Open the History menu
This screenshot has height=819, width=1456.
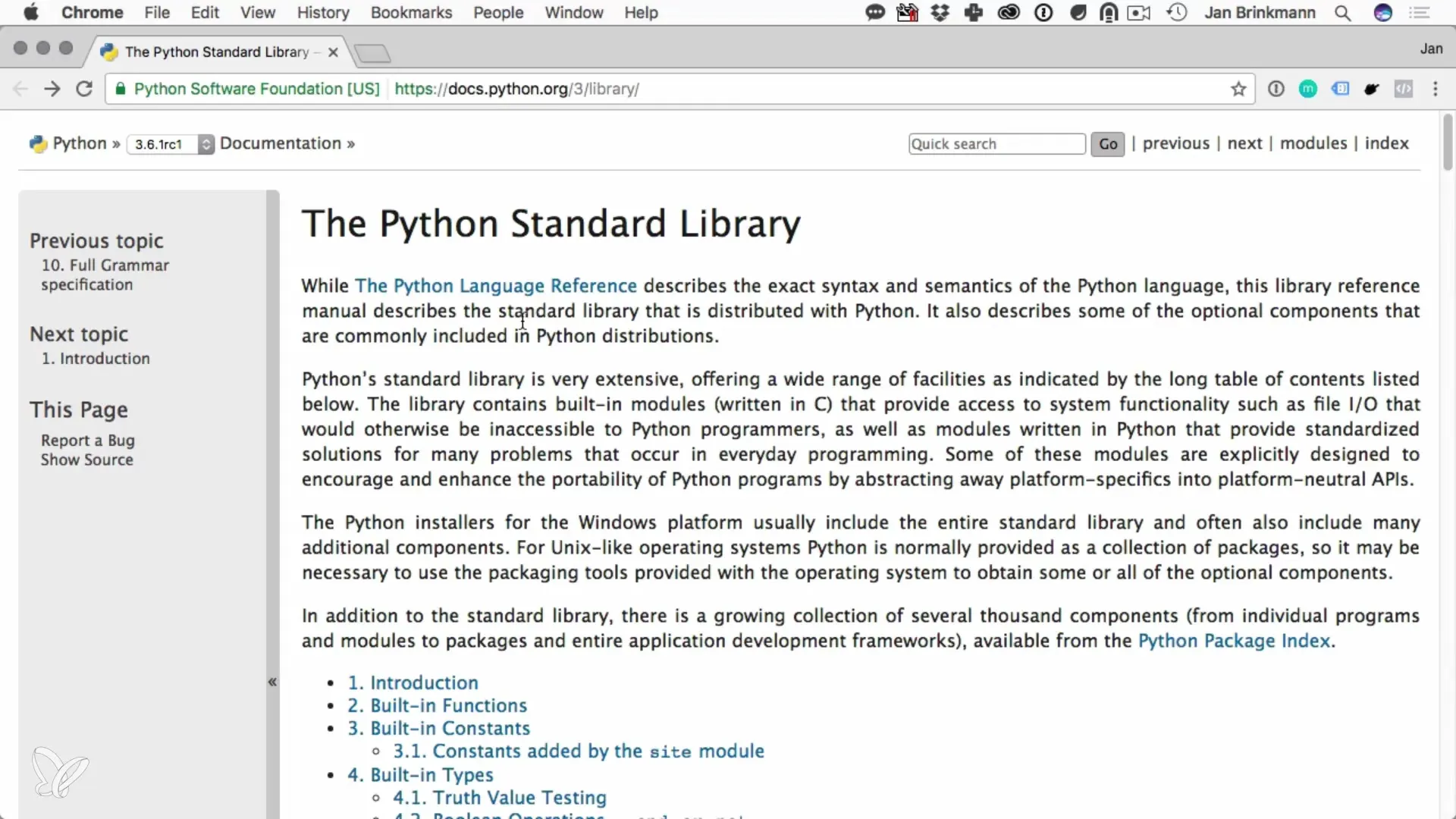point(323,13)
